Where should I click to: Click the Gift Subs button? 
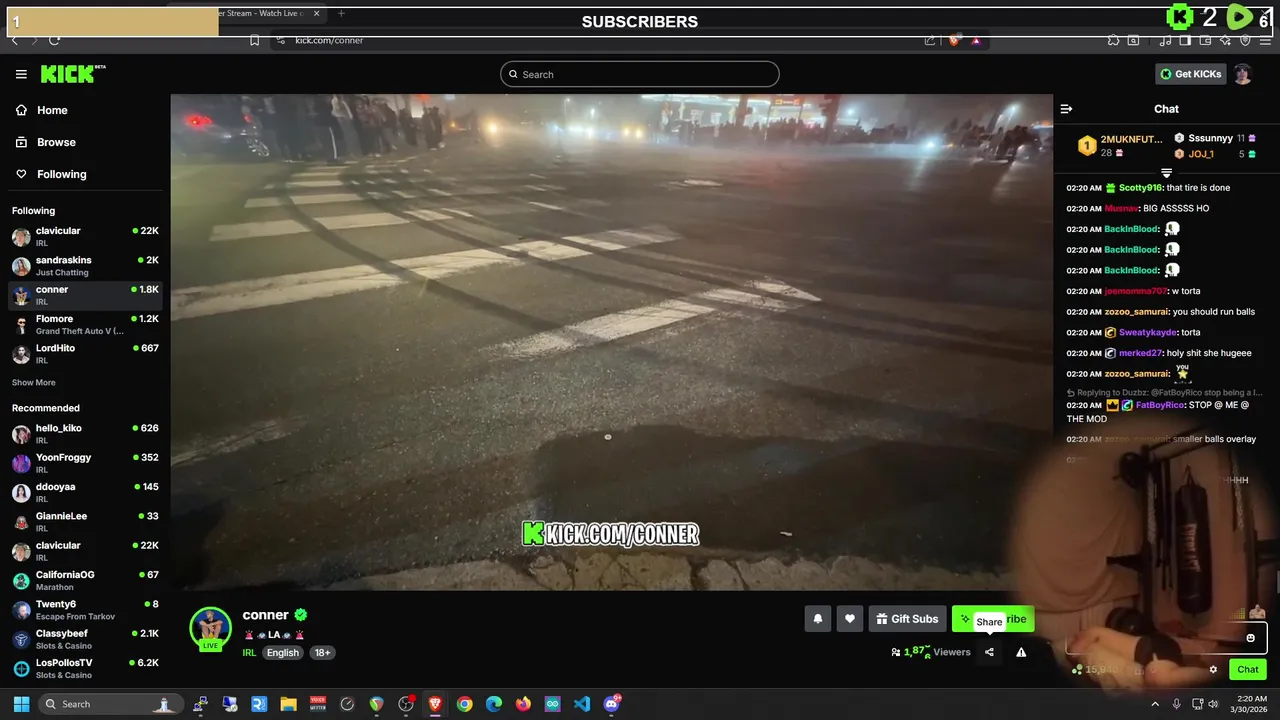click(907, 619)
